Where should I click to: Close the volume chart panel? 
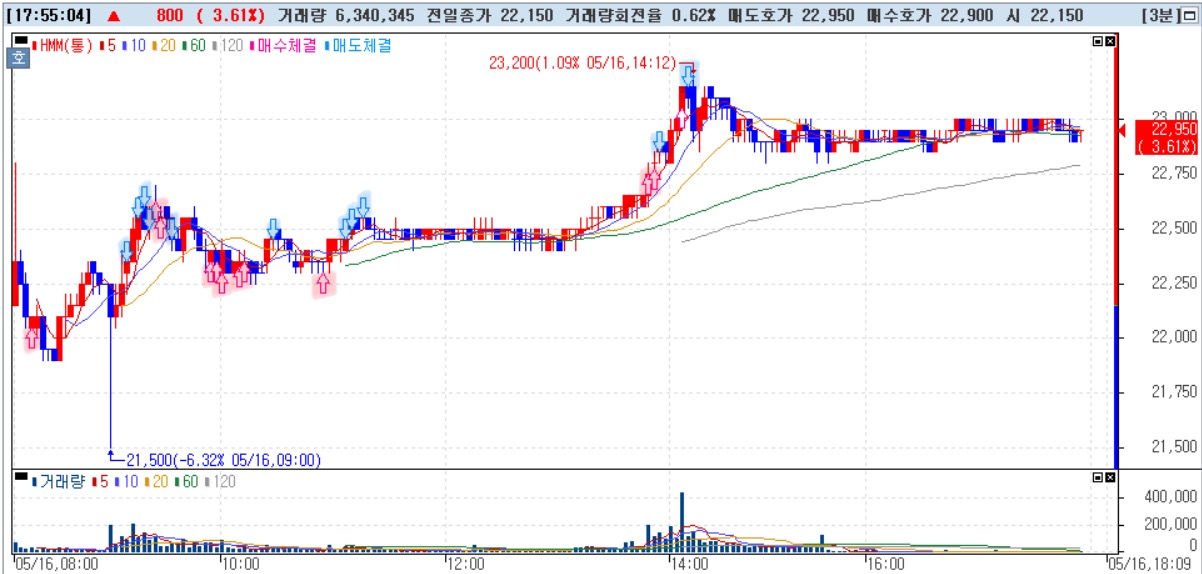point(1108,479)
